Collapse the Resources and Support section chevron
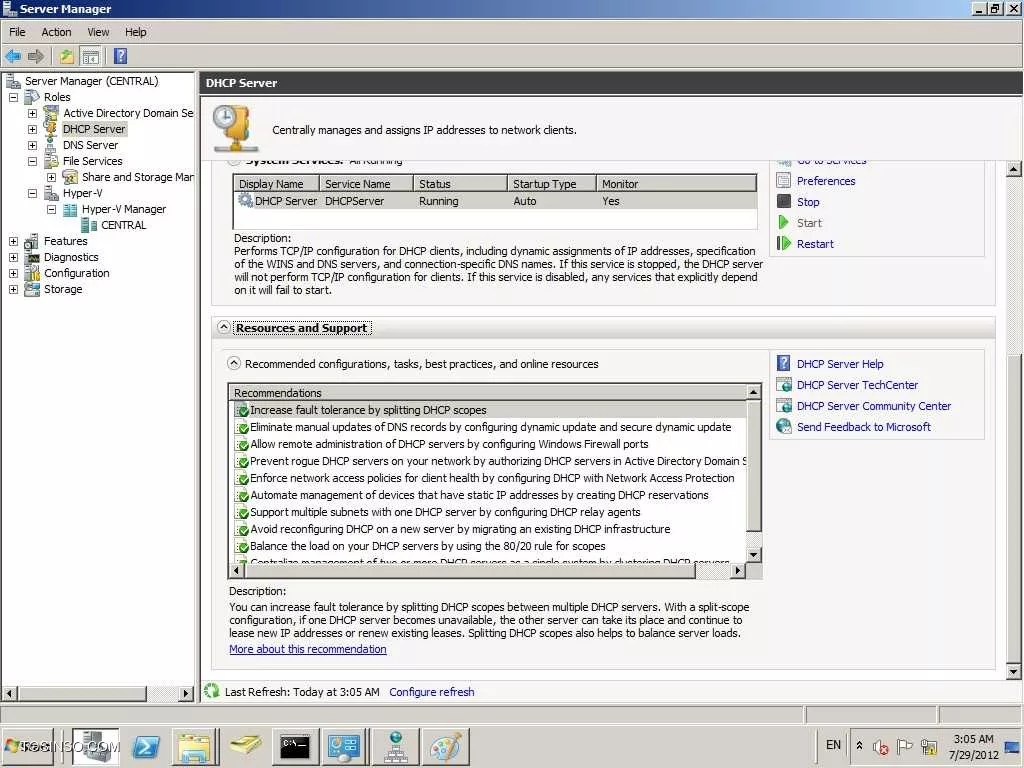This screenshot has height=768, width=1024. (x=223, y=327)
